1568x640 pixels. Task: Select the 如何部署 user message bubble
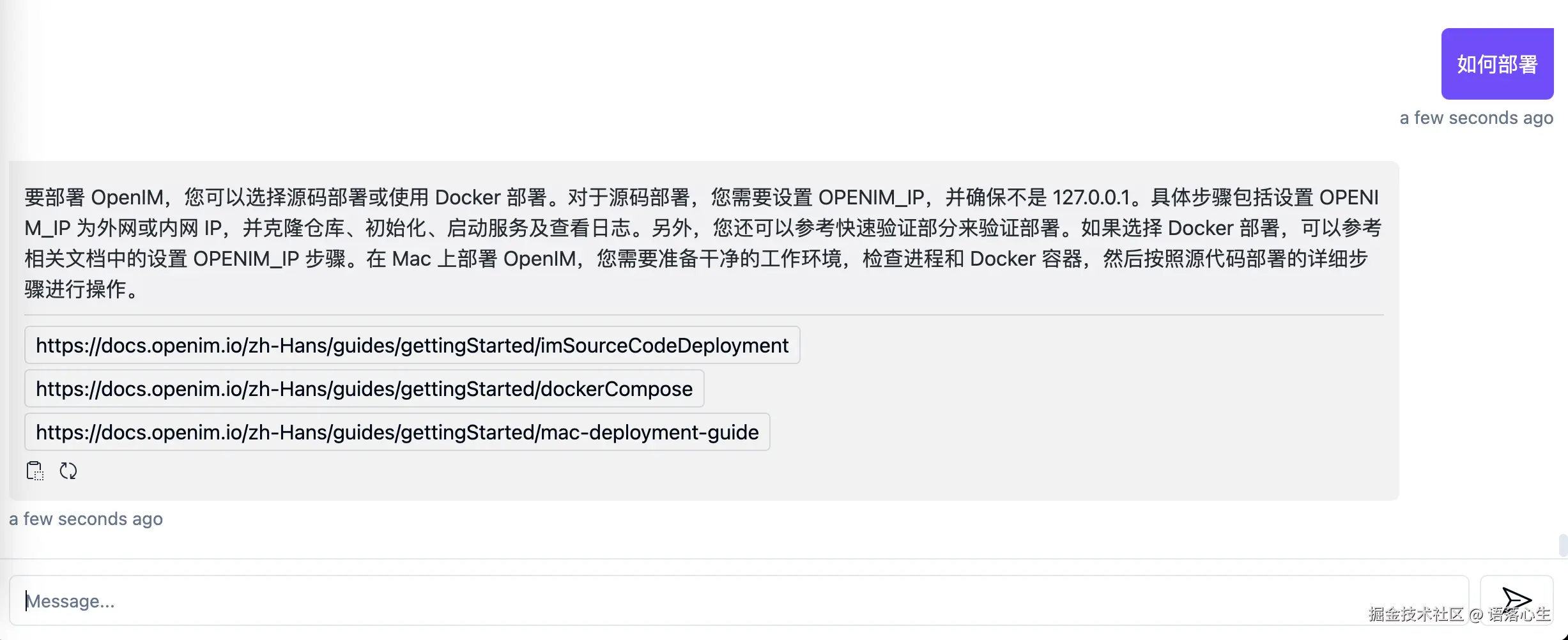[x=1498, y=64]
